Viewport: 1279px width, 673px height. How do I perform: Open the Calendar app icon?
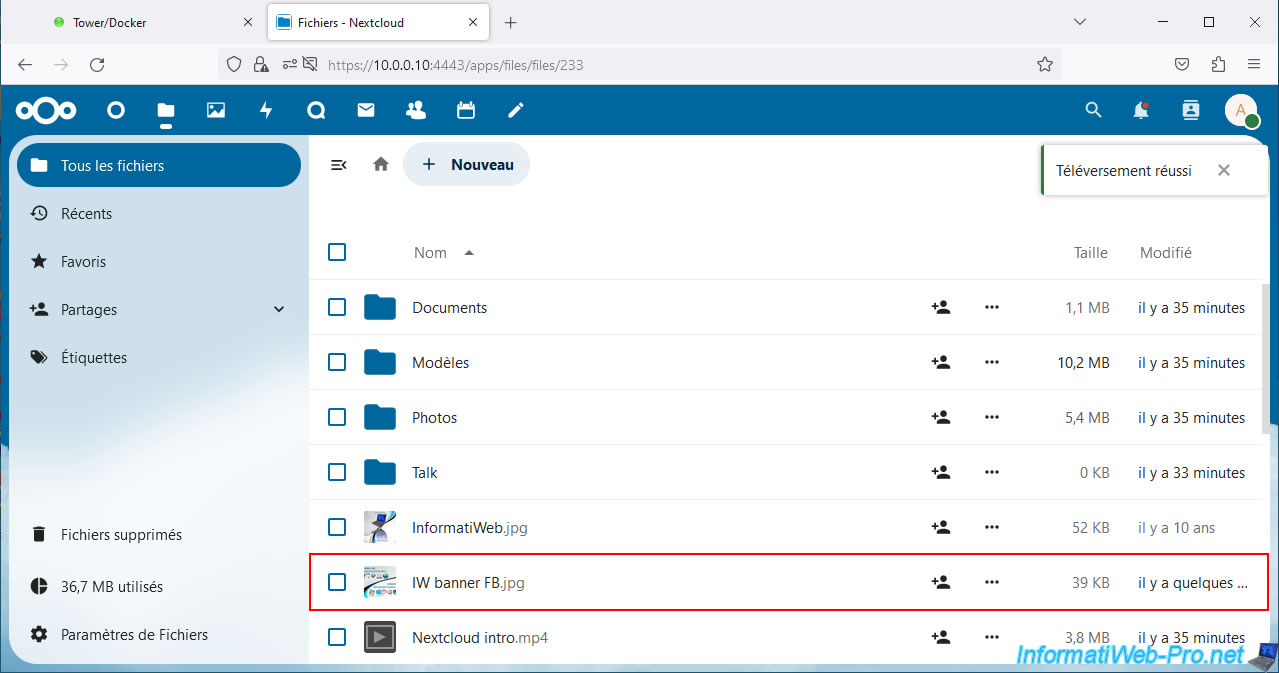466,110
